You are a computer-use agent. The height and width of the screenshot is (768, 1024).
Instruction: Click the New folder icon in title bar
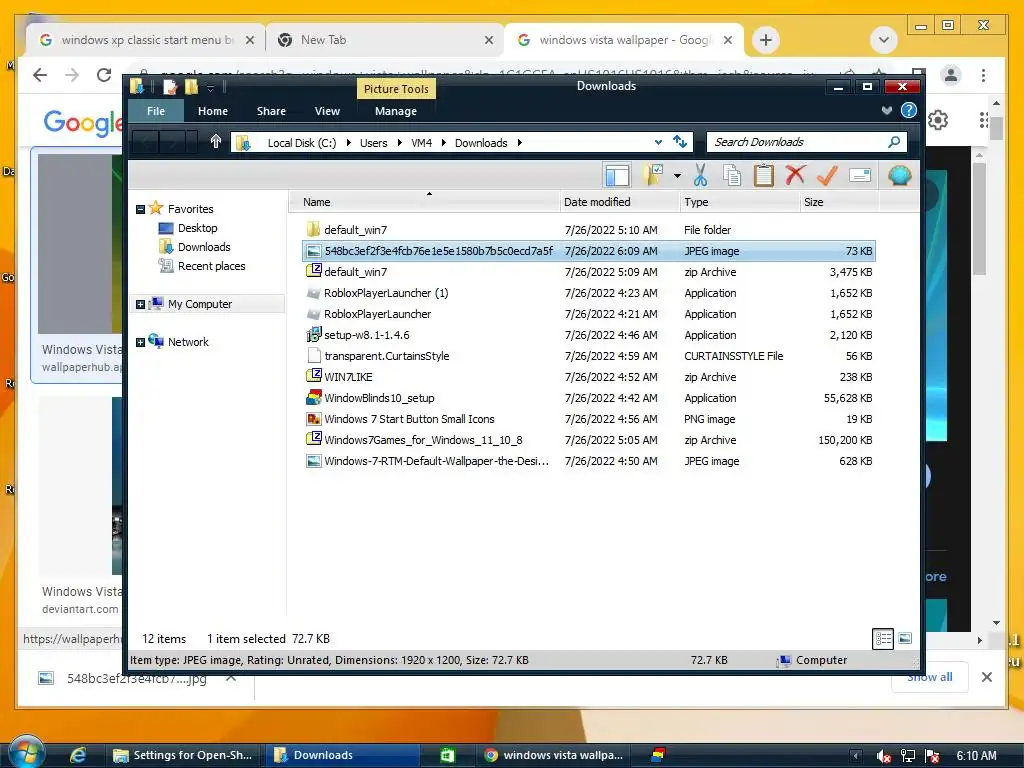[x=191, y=87]
